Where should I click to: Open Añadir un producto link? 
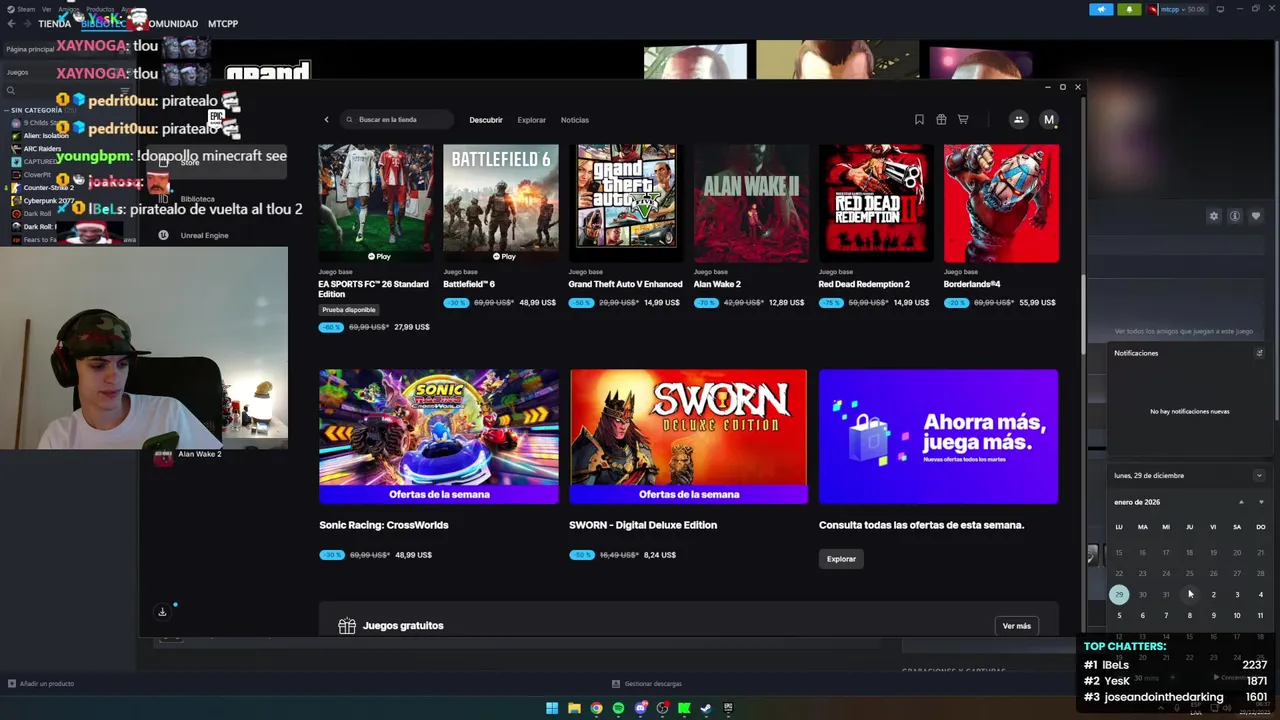(41, 684)
